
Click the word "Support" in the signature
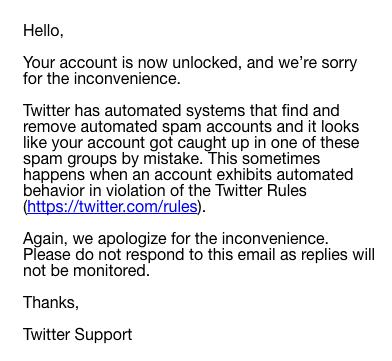[x=103, y=335]
